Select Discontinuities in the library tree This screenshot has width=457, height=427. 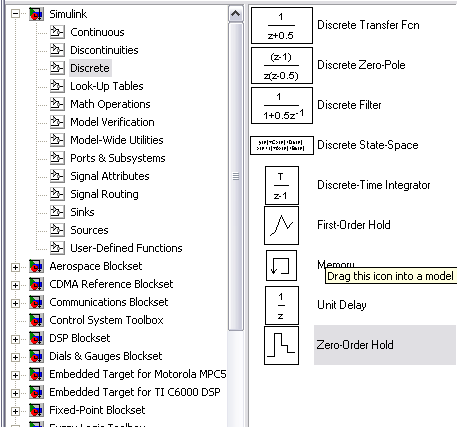pos(104,50)
